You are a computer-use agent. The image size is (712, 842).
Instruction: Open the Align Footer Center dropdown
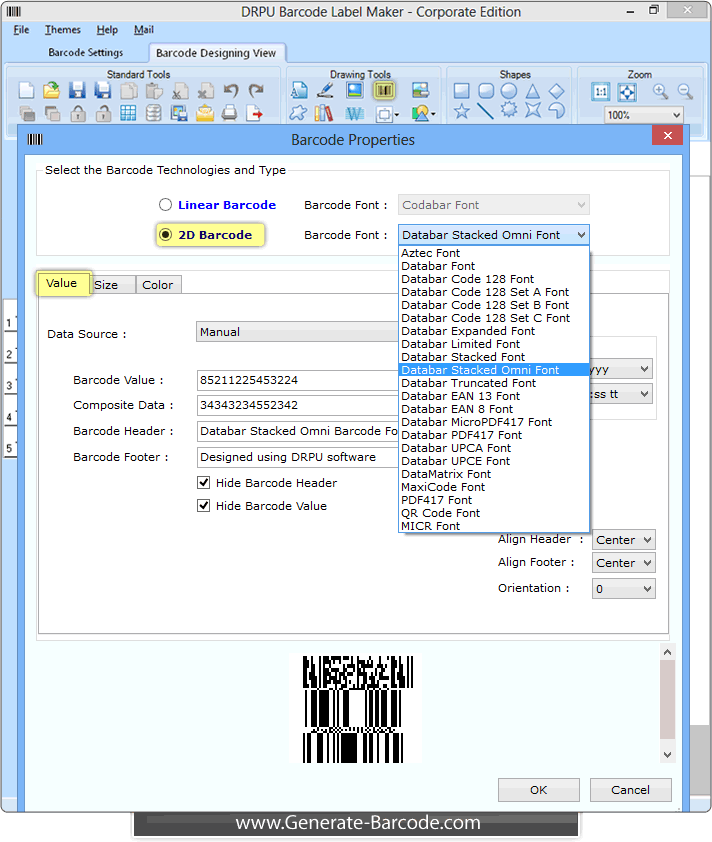[x=623, y=563]
